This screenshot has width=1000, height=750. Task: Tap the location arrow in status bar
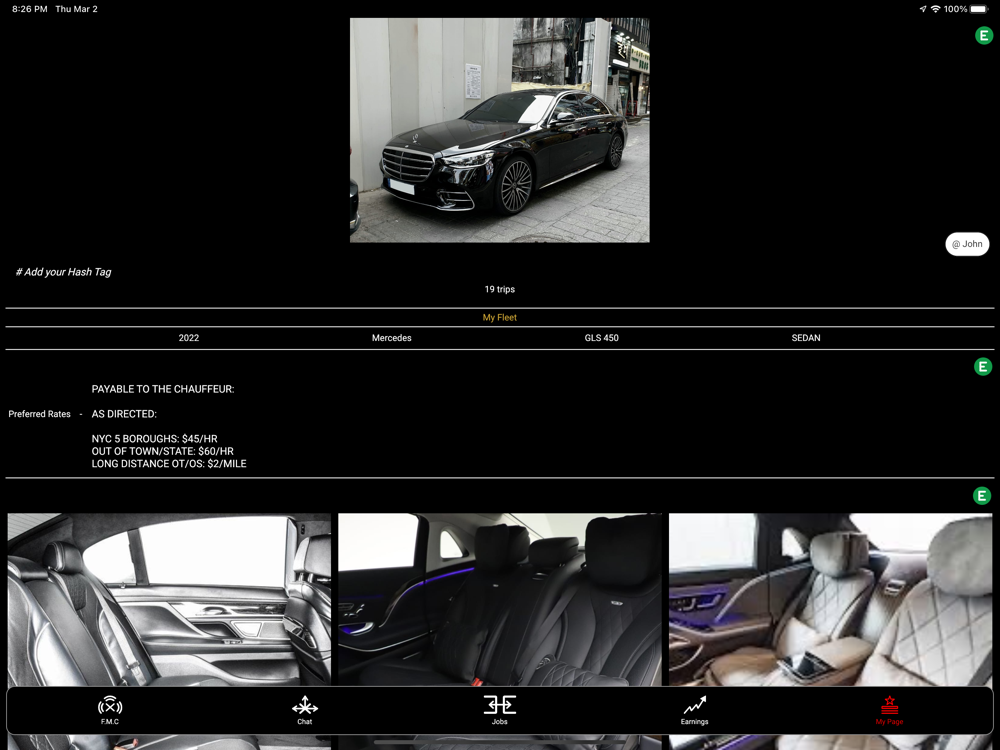pyautogui.click(x=922, y=9)
